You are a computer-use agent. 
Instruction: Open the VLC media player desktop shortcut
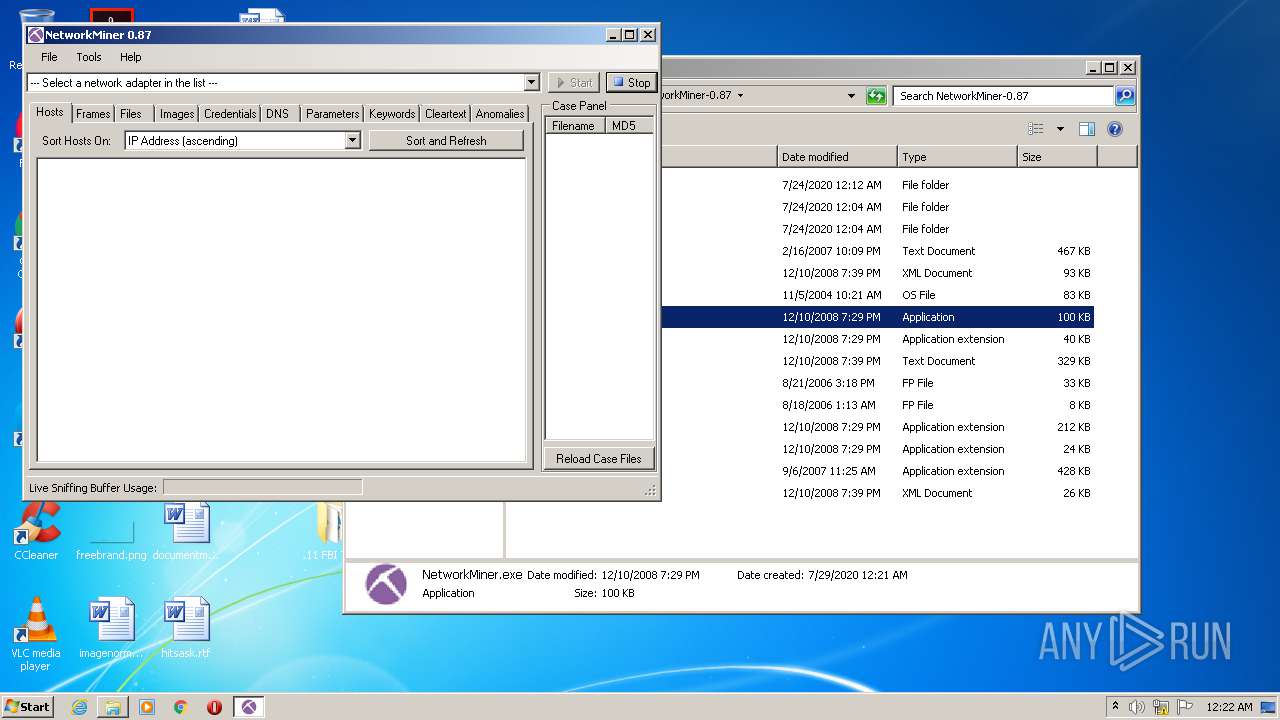(x=36, y=634)
